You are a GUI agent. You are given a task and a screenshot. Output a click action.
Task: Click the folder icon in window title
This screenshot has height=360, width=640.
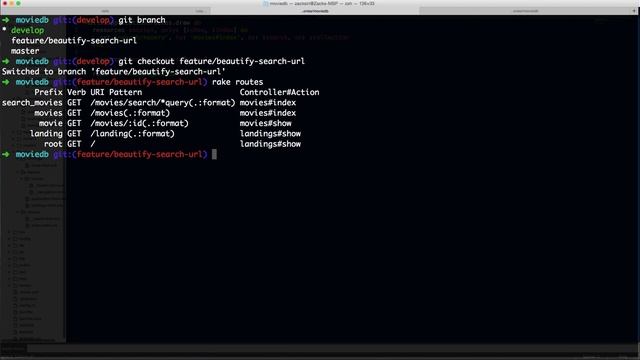(265, 3)
